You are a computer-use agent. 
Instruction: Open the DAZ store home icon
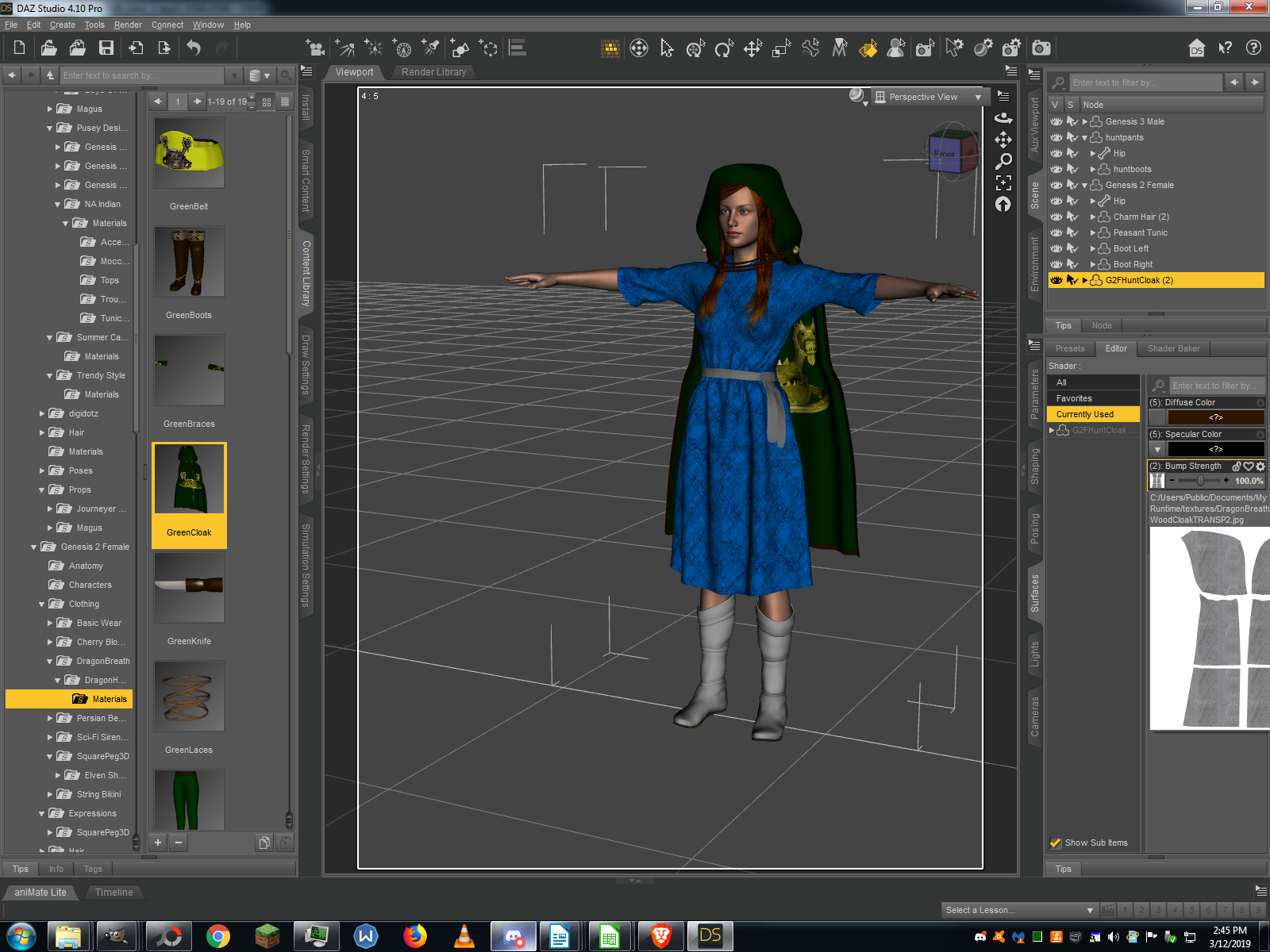(1197, 48)
